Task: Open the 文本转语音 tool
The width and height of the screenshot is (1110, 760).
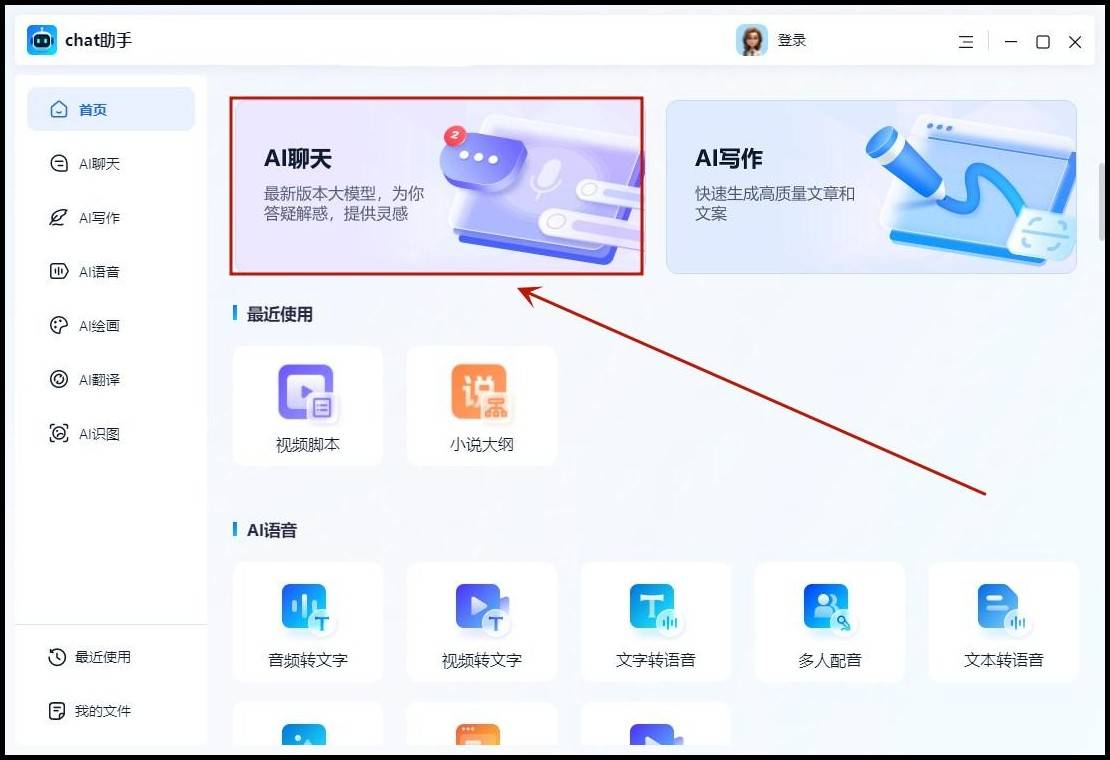Action: click(1003, 609)
